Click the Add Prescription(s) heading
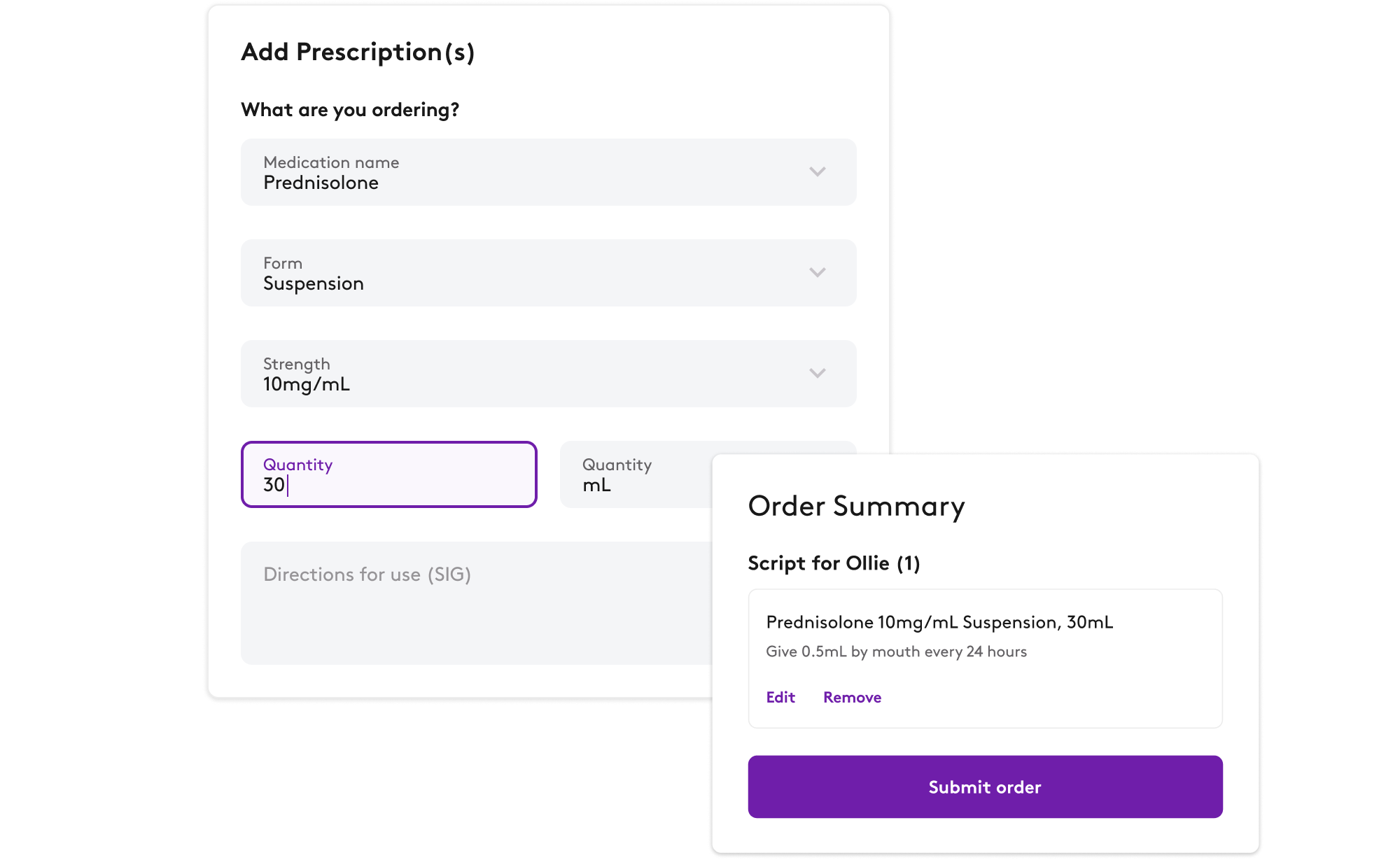This screenshot has height=860, width=1400. (359, 51)
